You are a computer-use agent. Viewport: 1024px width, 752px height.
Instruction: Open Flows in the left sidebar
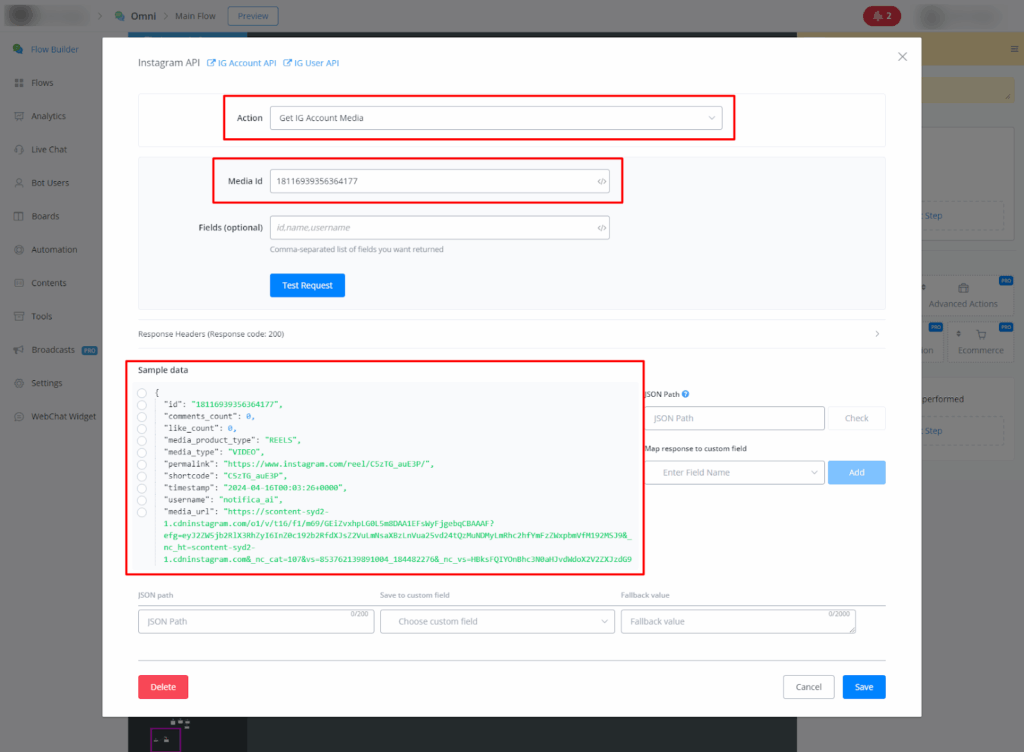(41, 83)
